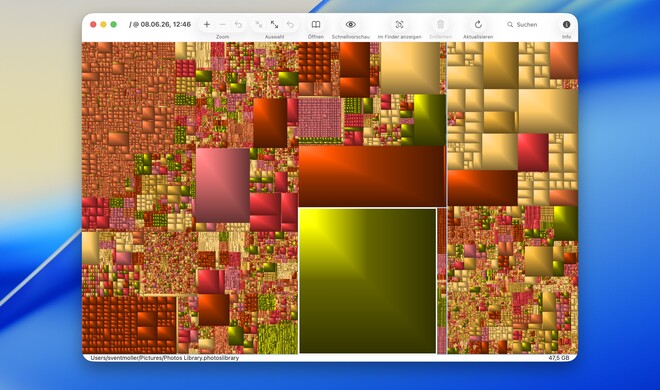The image size is (660, 390).
Task: Click the green full-screen window button
Action: (x=114, y=24)
